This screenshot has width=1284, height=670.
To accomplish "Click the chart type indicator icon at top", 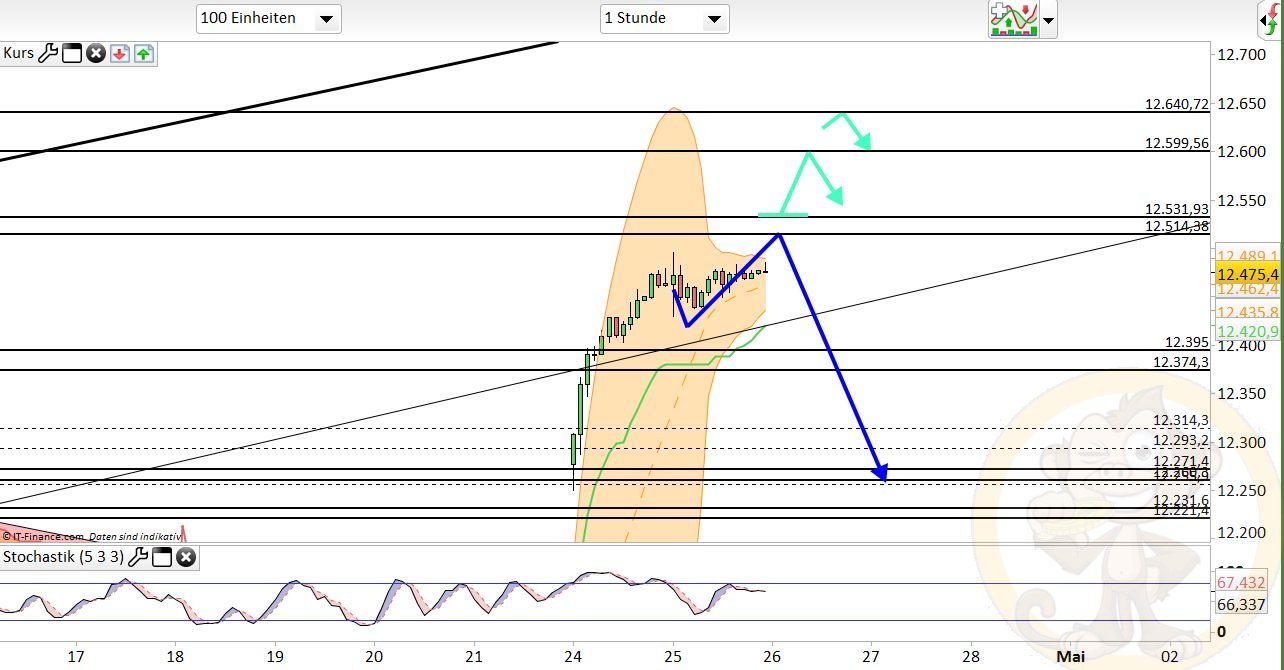I will (x=1014, y=18).
